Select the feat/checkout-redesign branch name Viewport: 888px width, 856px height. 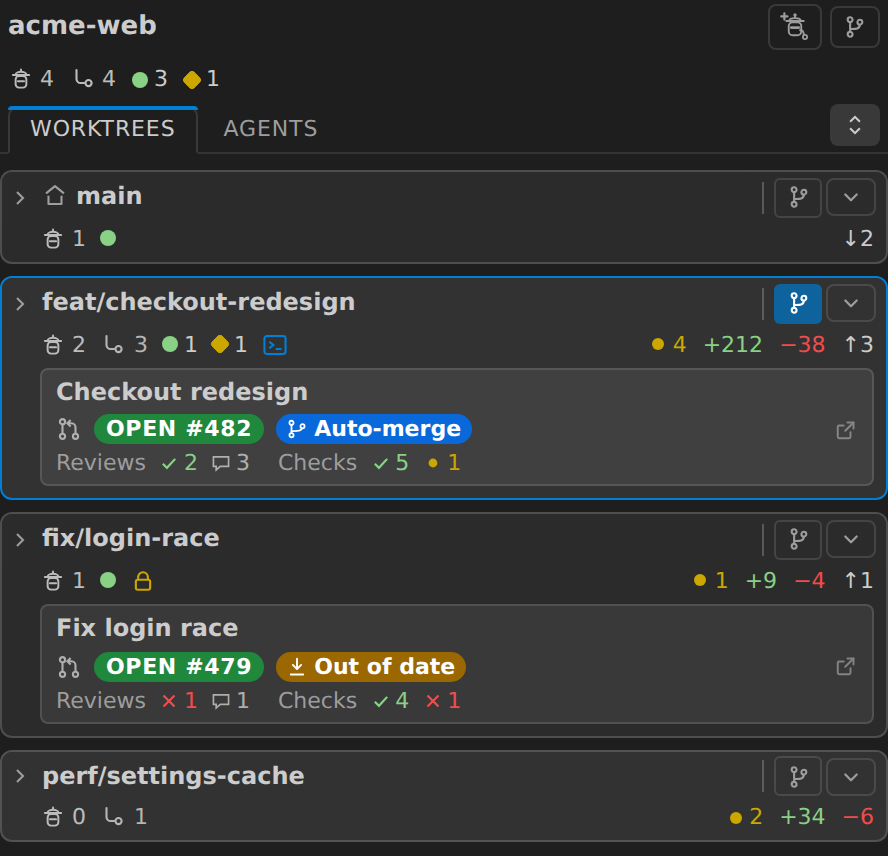pyautogui.click(x=199, y=302)
